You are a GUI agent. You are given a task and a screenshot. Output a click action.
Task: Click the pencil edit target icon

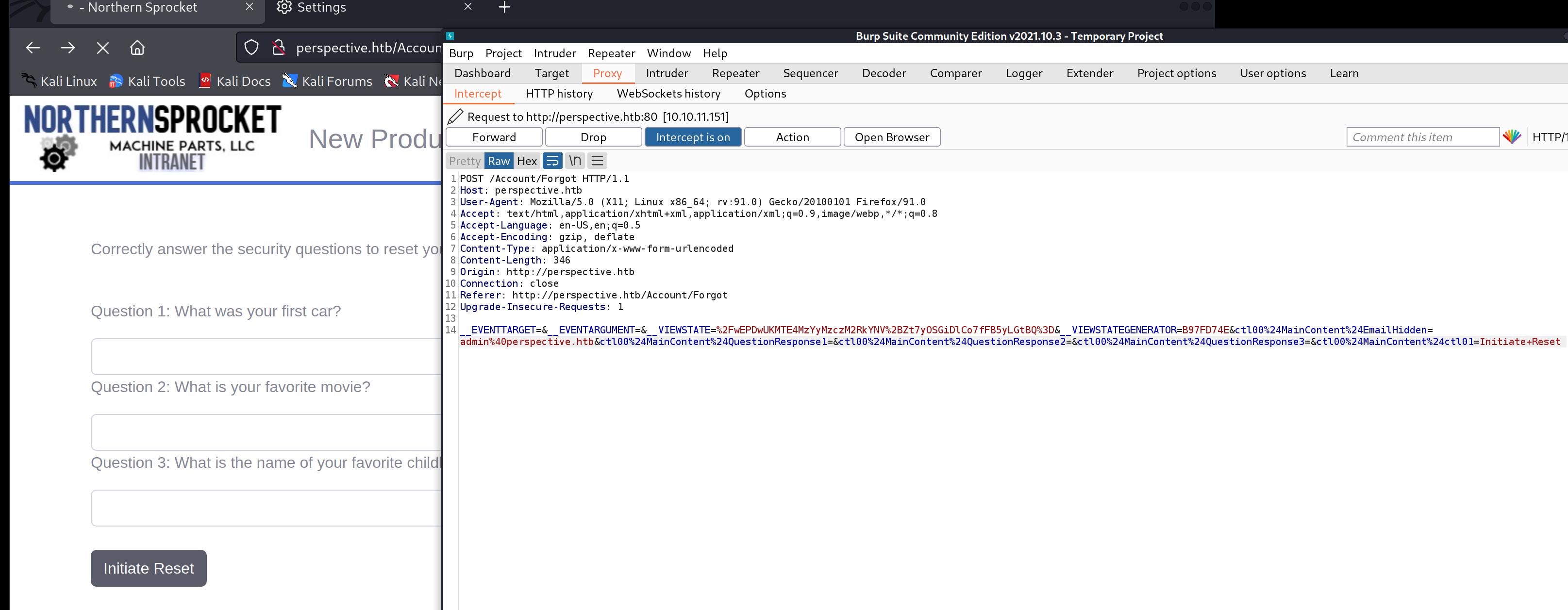(x=455, y=116)
